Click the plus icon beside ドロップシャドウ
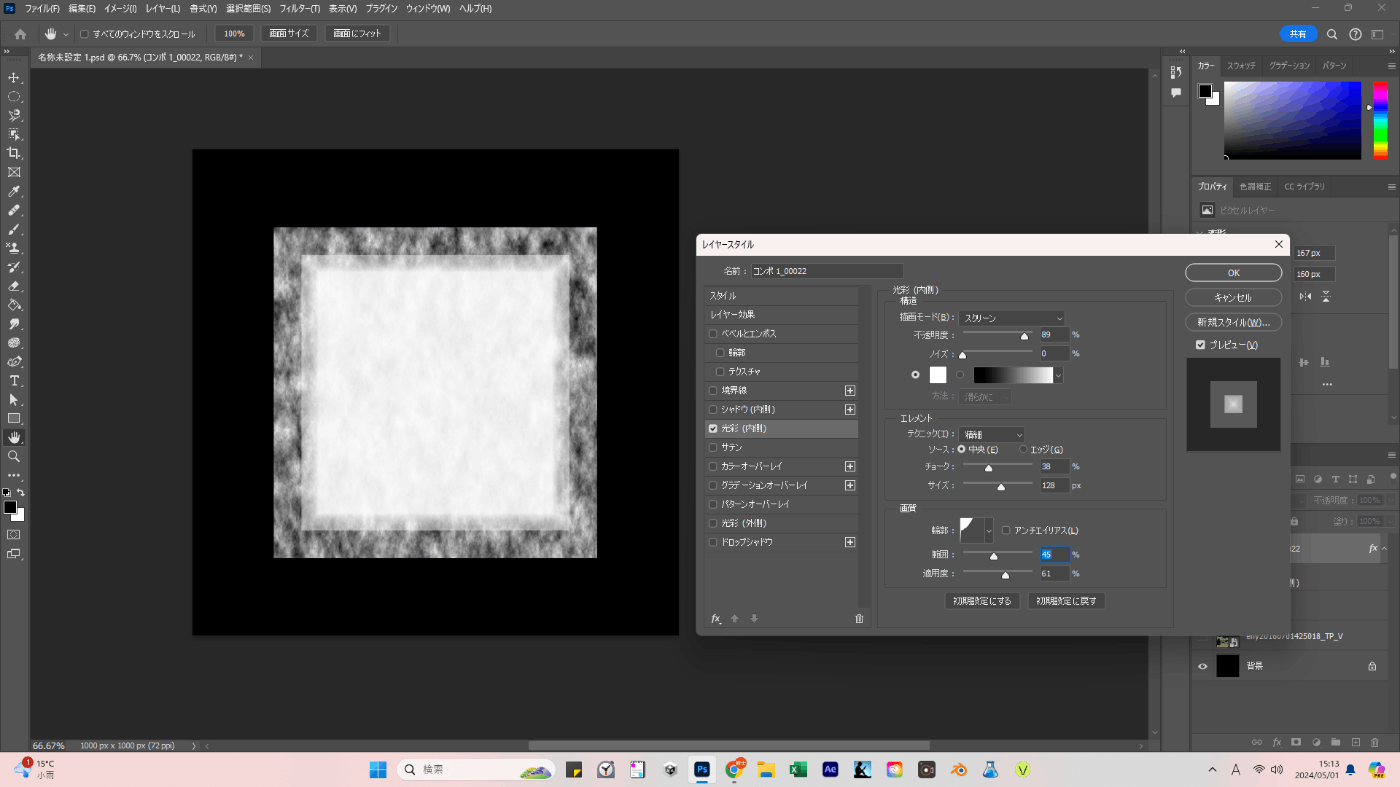1400x787 pixels. [850, 542]
